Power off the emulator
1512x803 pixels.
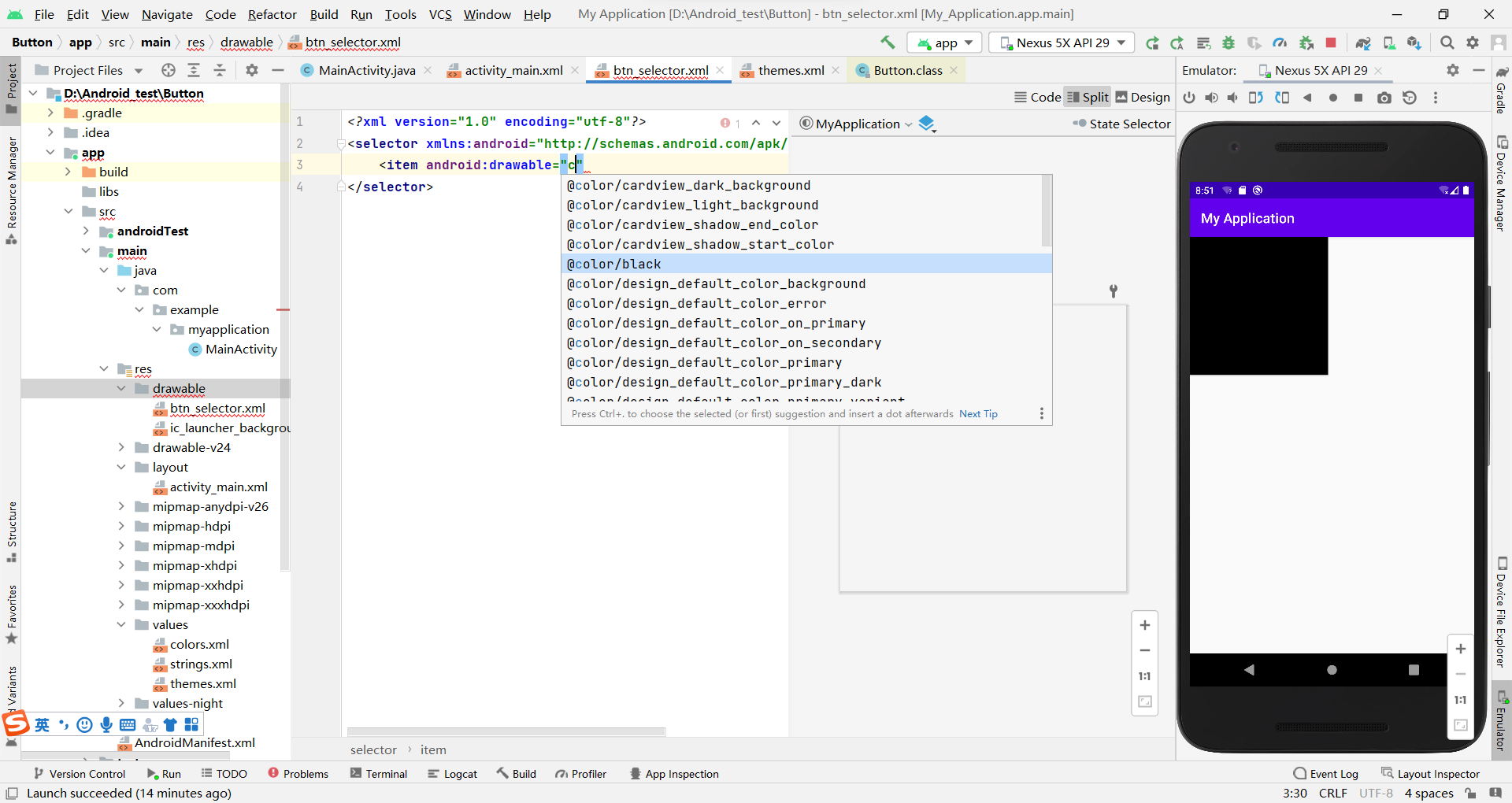[x=1190, y=98]
